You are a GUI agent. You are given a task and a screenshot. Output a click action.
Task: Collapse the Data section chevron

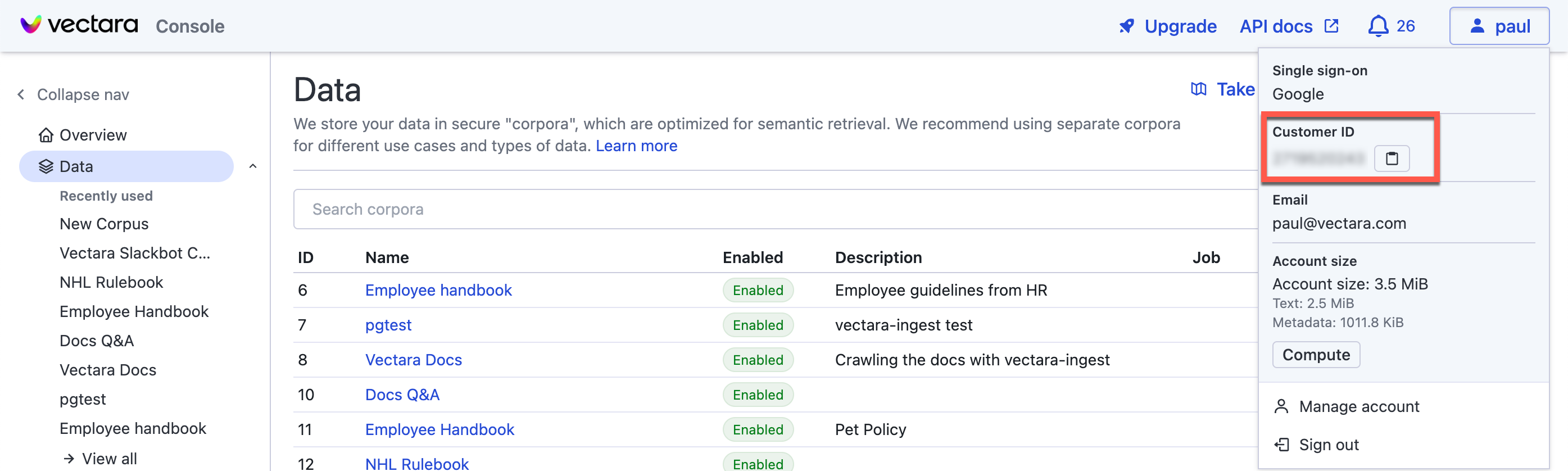pyautogui.click(x=252, y=167)
